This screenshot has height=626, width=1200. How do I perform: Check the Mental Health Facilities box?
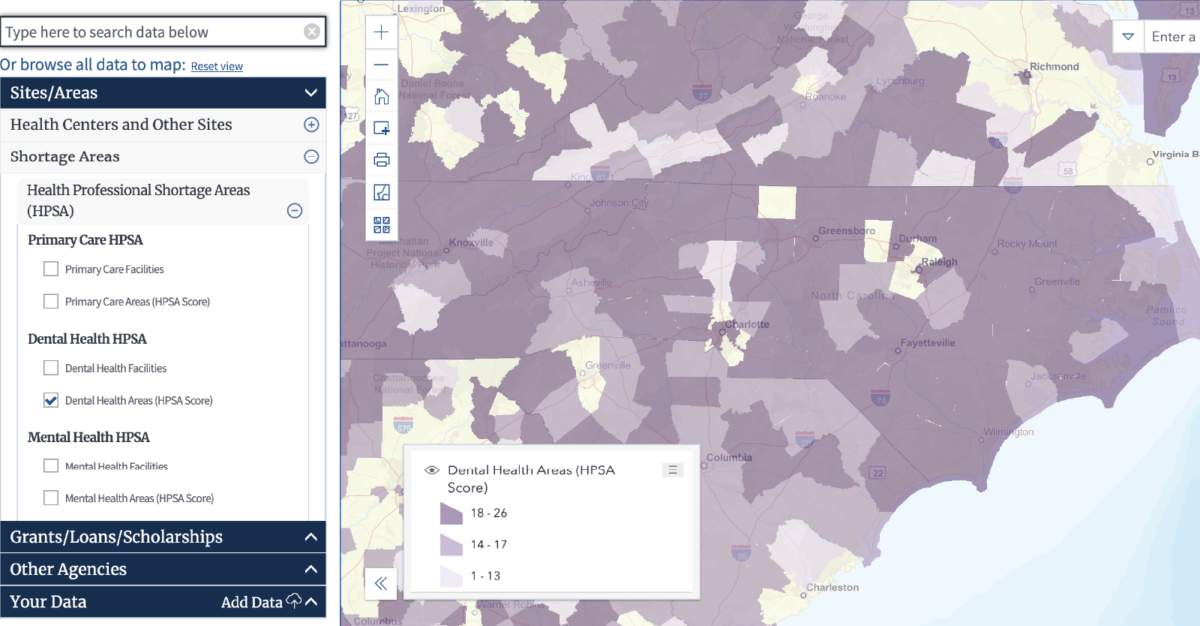51,466
